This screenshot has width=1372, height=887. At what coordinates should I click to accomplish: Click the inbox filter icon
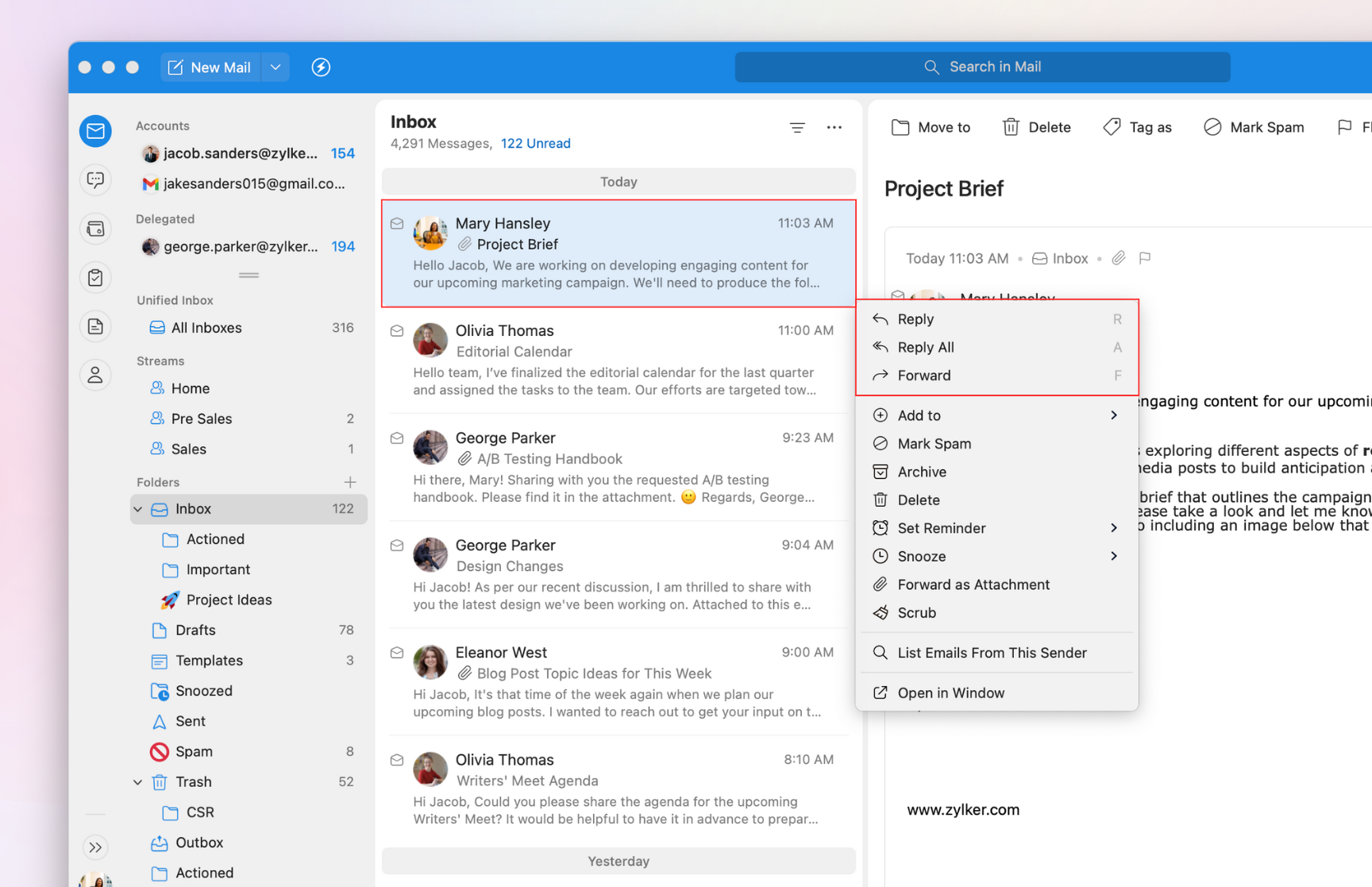[797, 127]
